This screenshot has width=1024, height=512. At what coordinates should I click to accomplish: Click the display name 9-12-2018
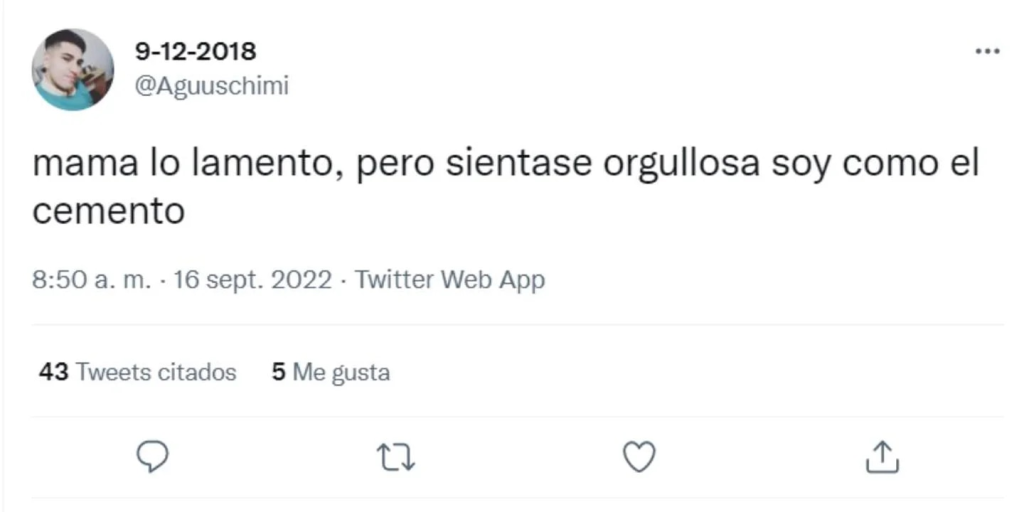coord(195,50)
